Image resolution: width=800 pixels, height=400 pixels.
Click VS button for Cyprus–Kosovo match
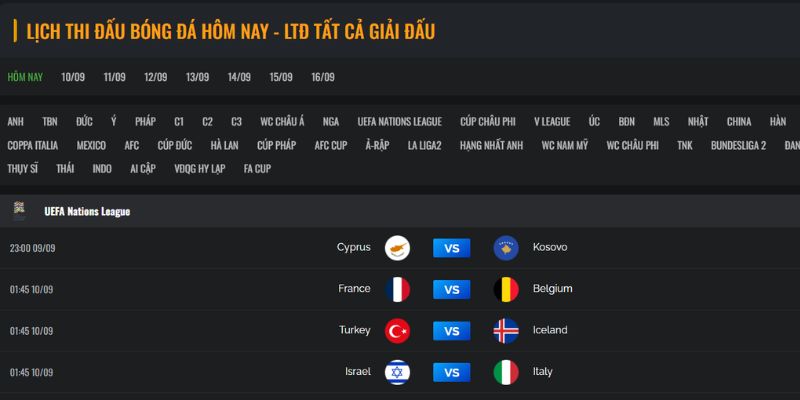[451, 248]
